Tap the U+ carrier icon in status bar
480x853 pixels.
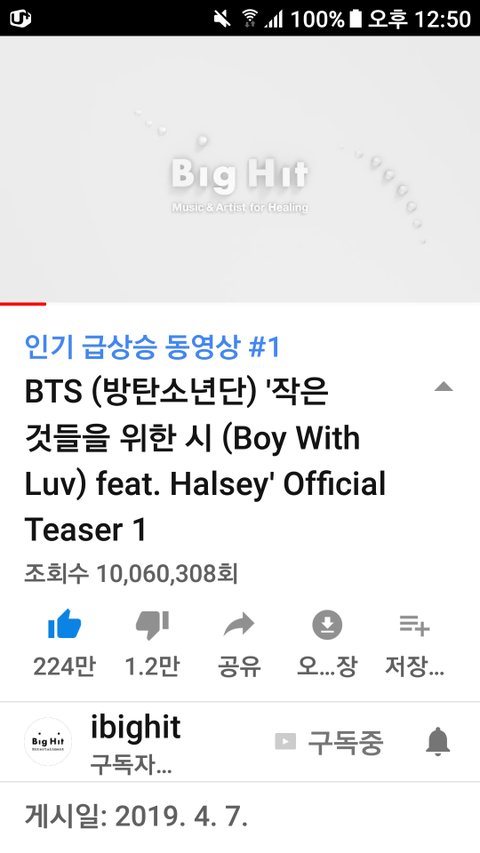point(20,18)
